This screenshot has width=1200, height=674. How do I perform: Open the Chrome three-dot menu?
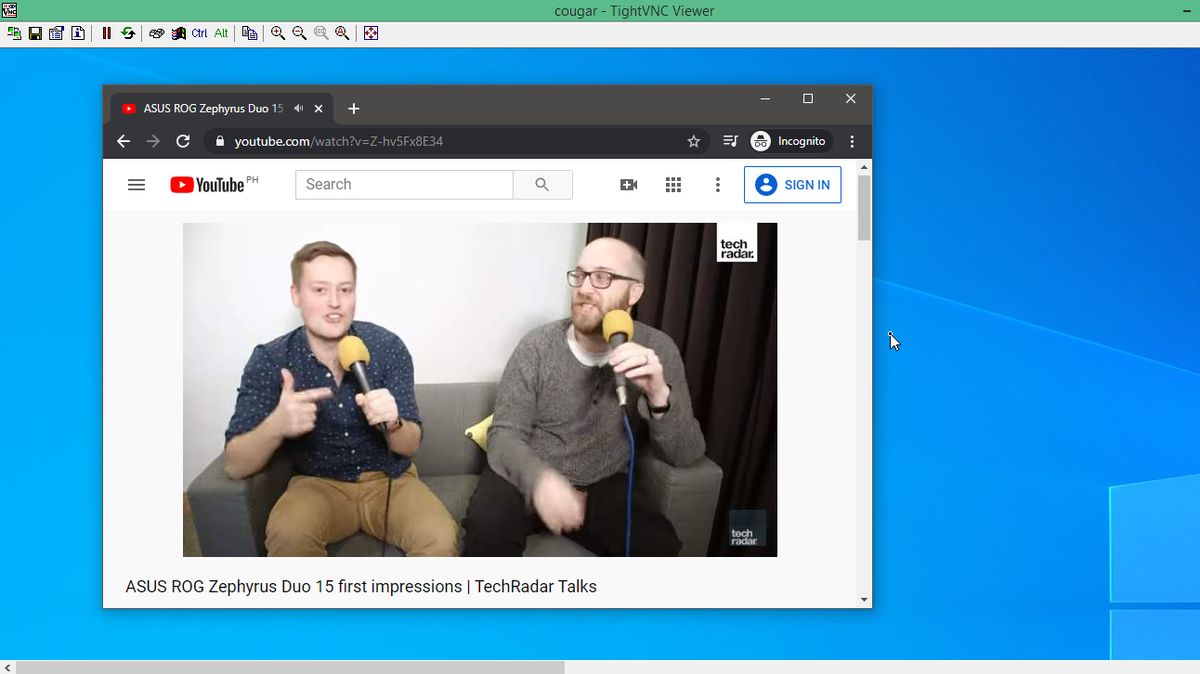852,141
